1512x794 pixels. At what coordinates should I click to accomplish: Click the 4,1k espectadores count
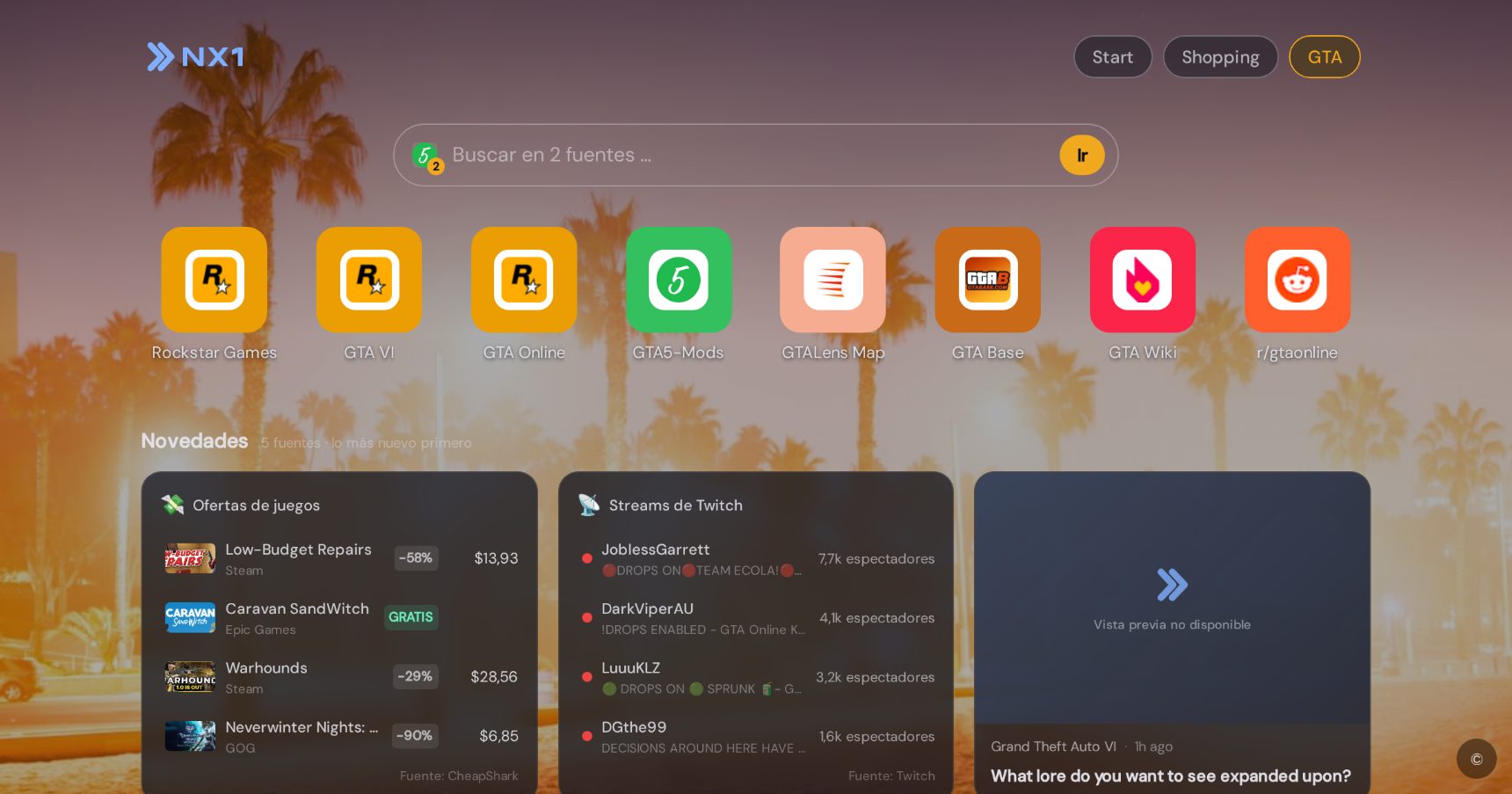(877, 618)
